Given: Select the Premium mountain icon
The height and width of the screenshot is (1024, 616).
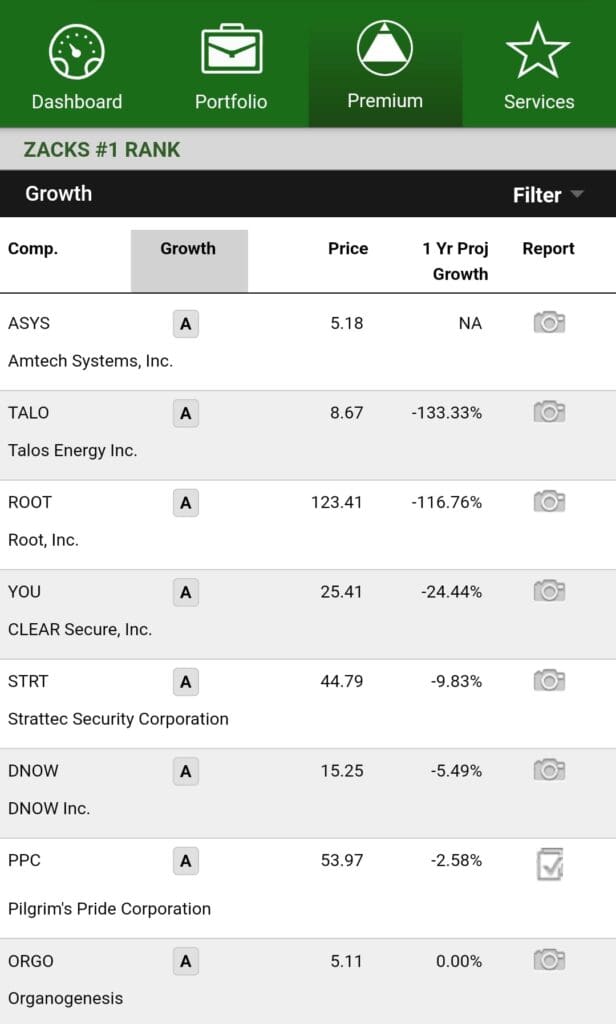Looking at the screenshot, I should click(x=385, y=47).
